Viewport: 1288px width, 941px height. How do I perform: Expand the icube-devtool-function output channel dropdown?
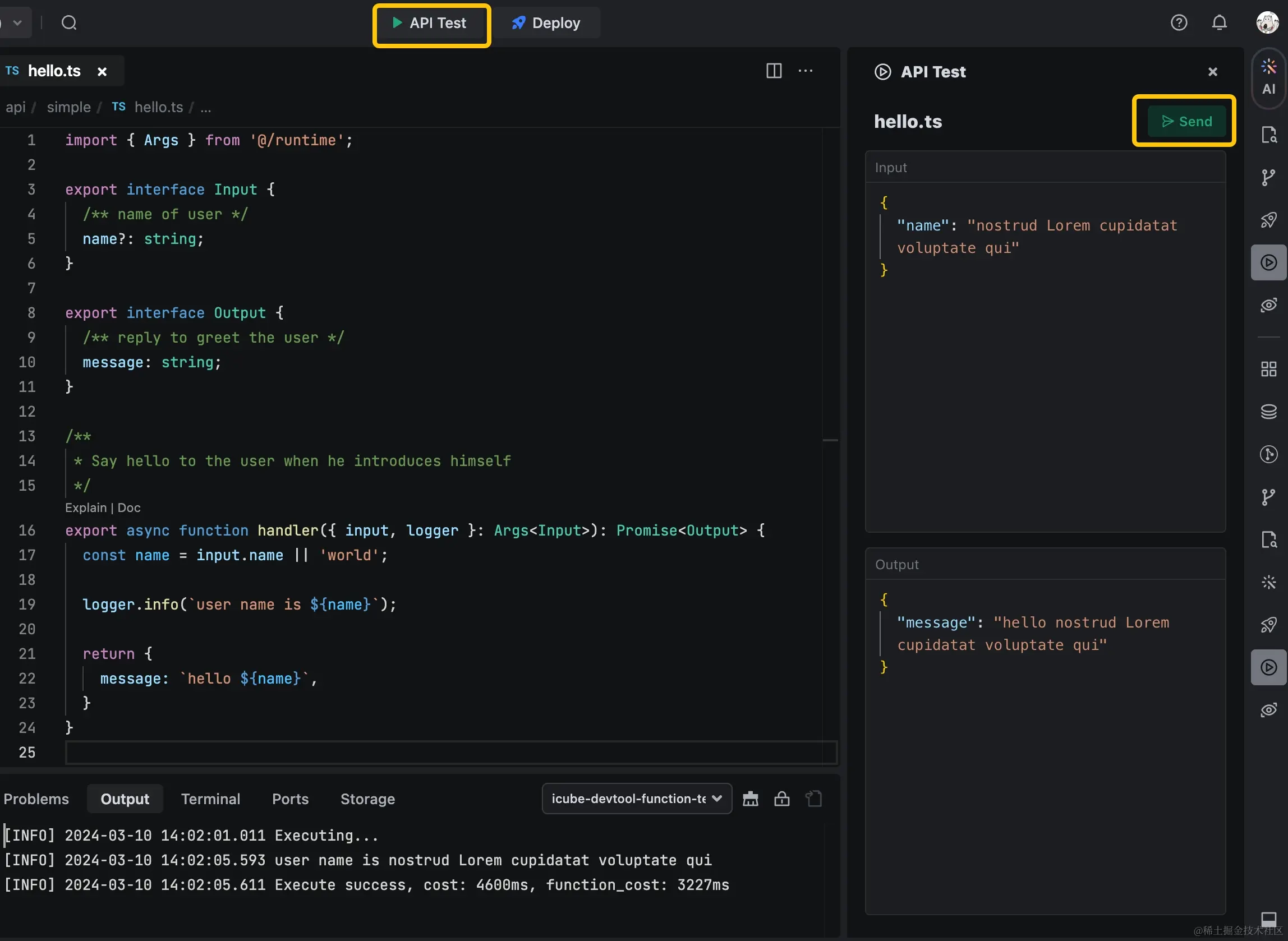pos(636,799)
